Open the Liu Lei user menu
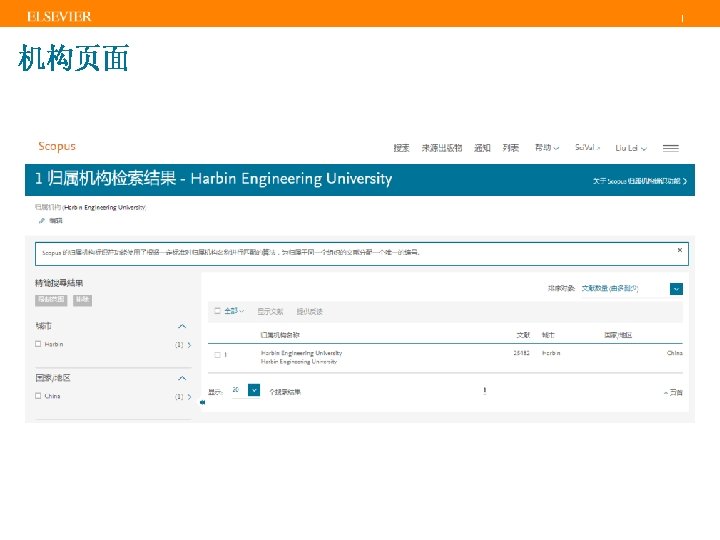720x540 pixels. point(631,148)
